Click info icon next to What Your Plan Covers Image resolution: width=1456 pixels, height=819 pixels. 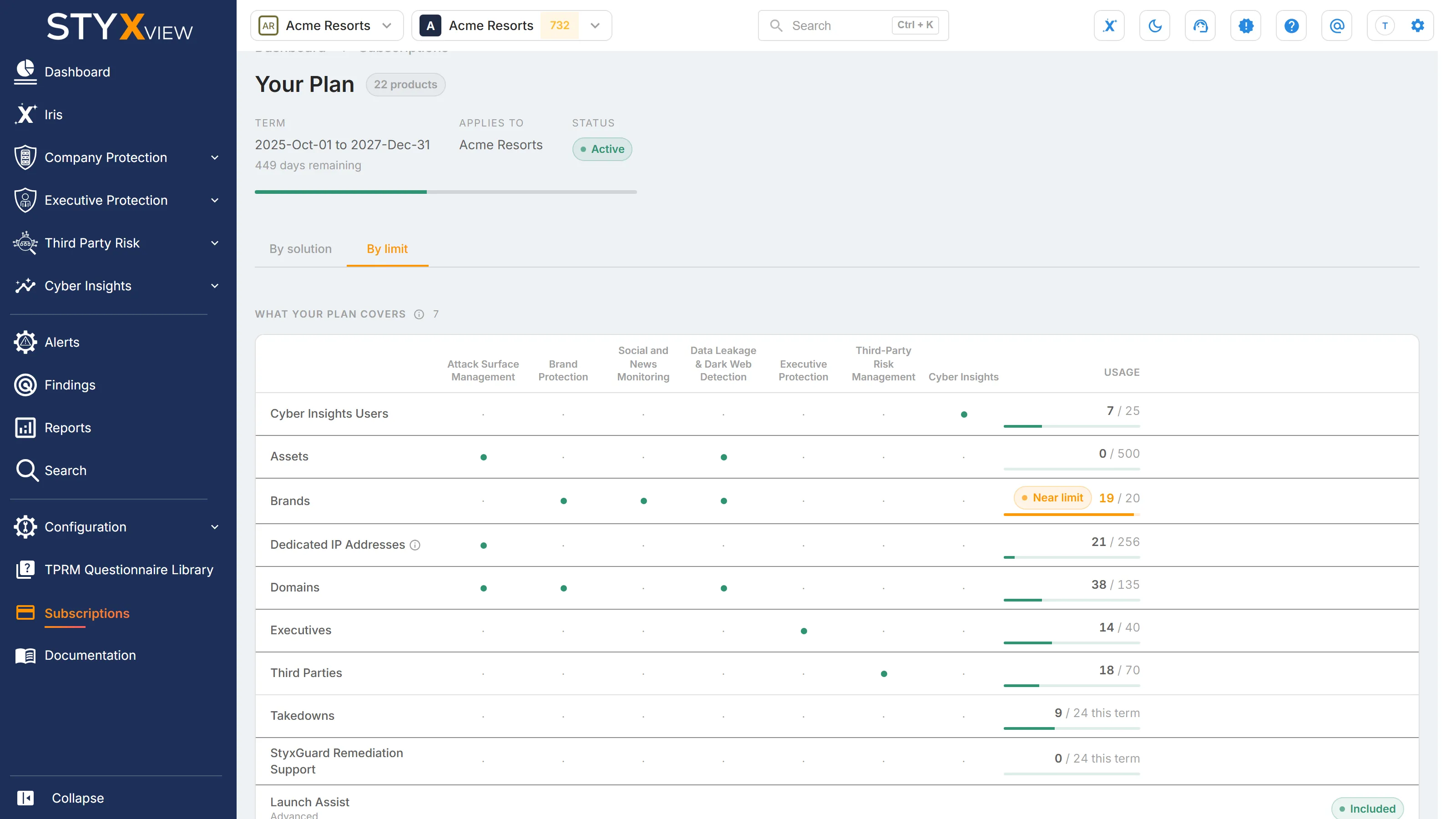coord(419,314)
